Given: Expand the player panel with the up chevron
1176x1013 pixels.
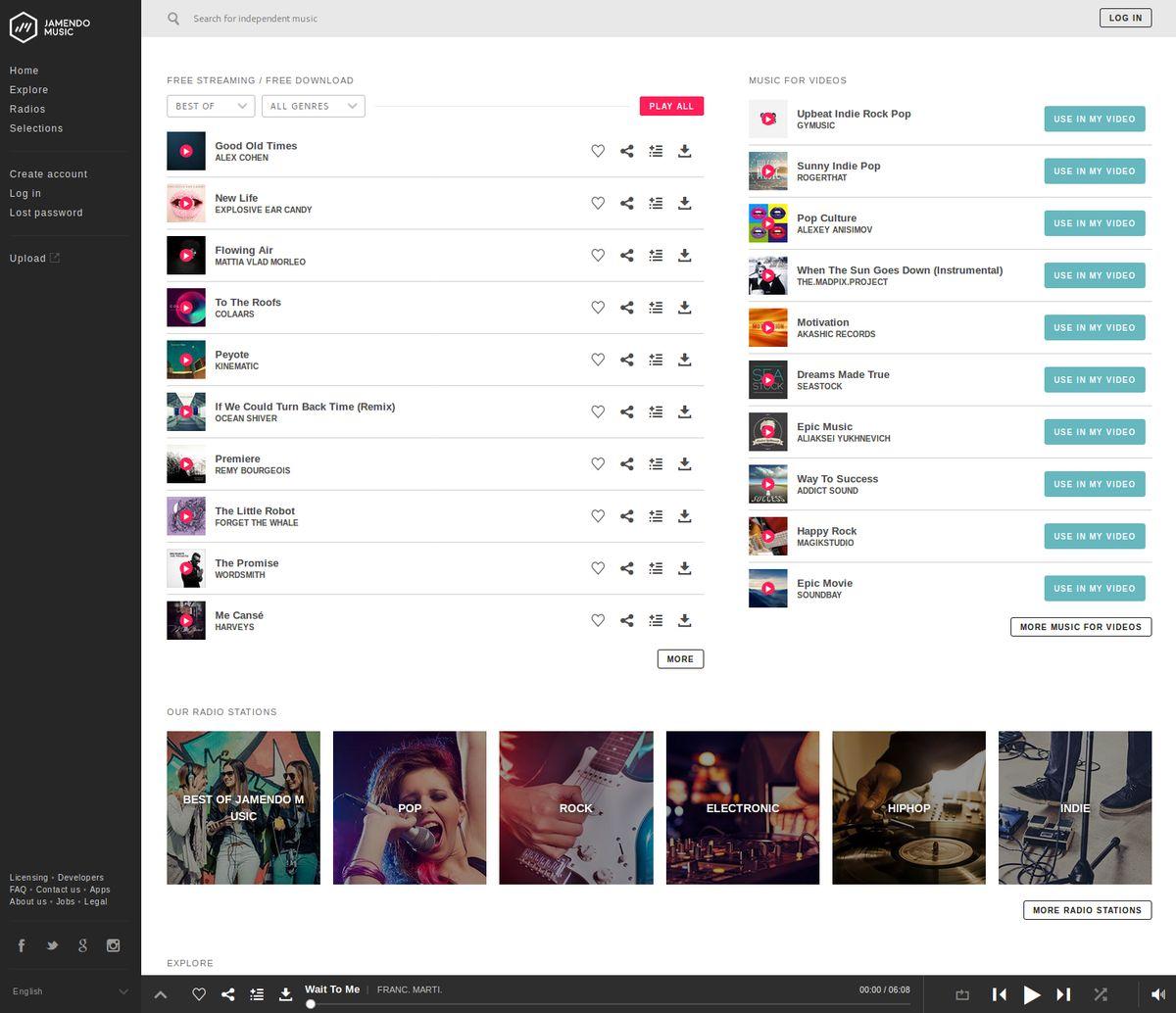Looking at the screenshot, I should pos(161,994).
